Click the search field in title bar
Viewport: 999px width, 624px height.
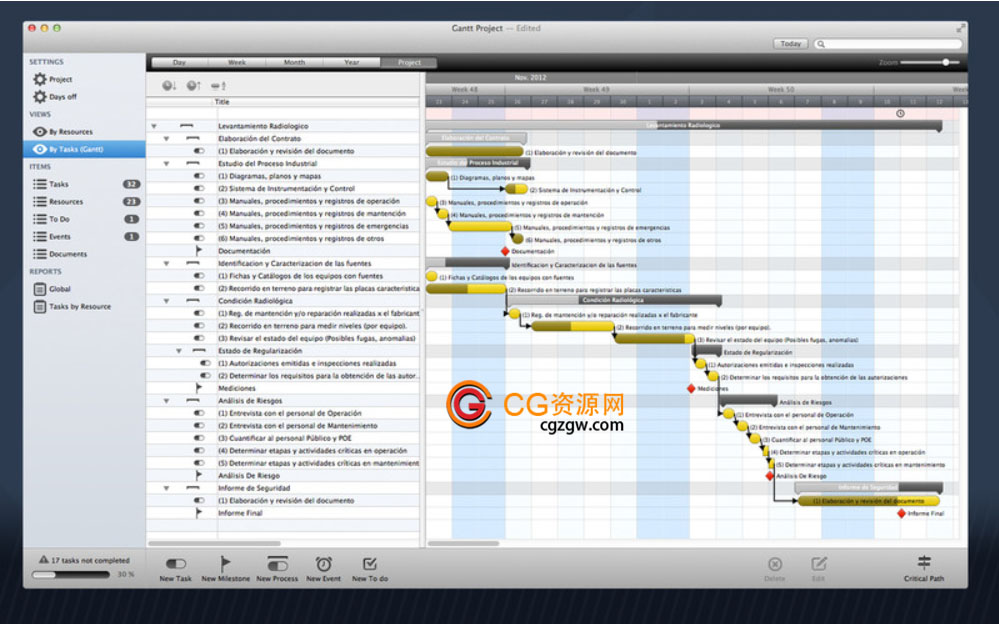point(890,44)
